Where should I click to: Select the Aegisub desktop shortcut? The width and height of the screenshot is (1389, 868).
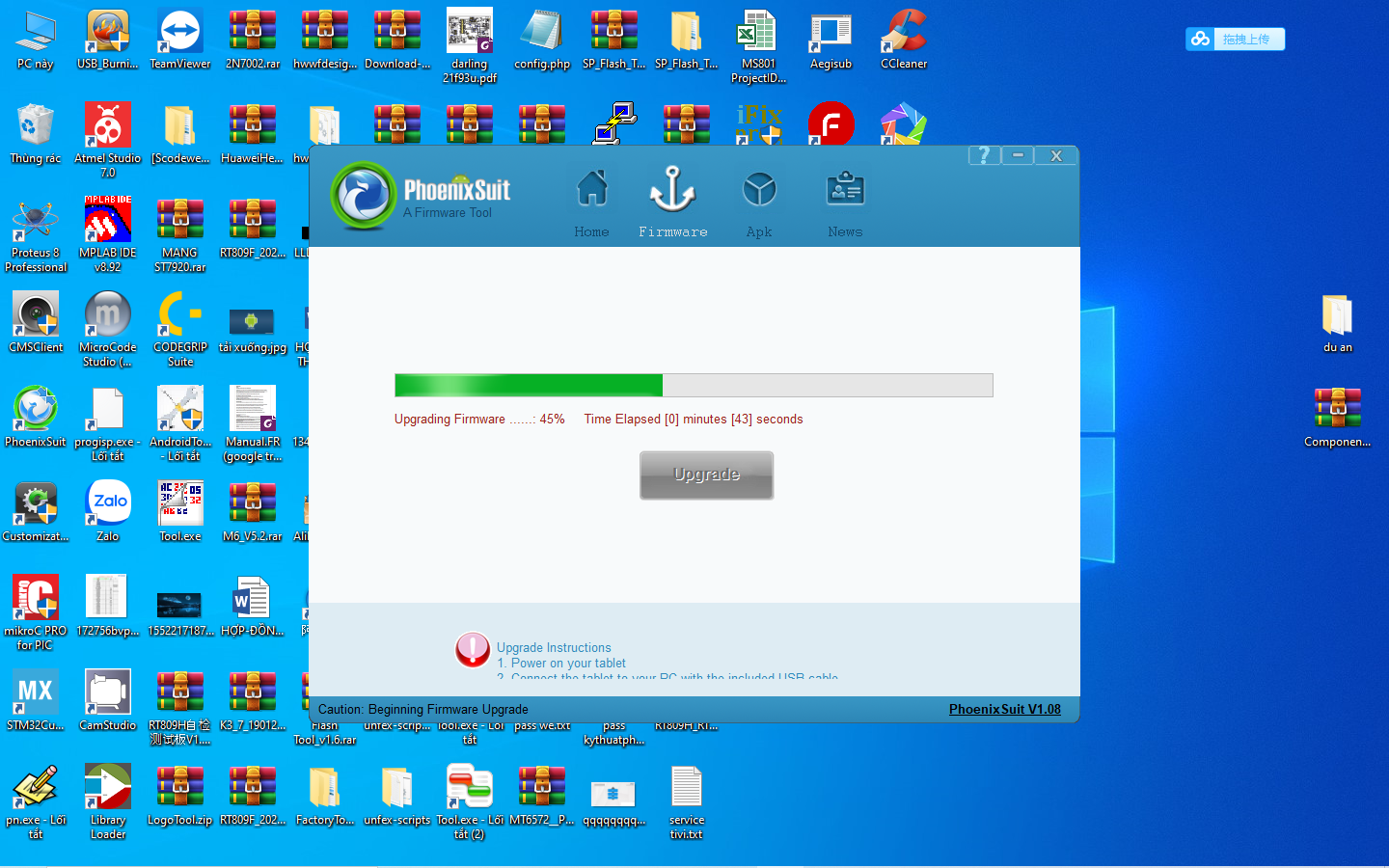point(831,41)
